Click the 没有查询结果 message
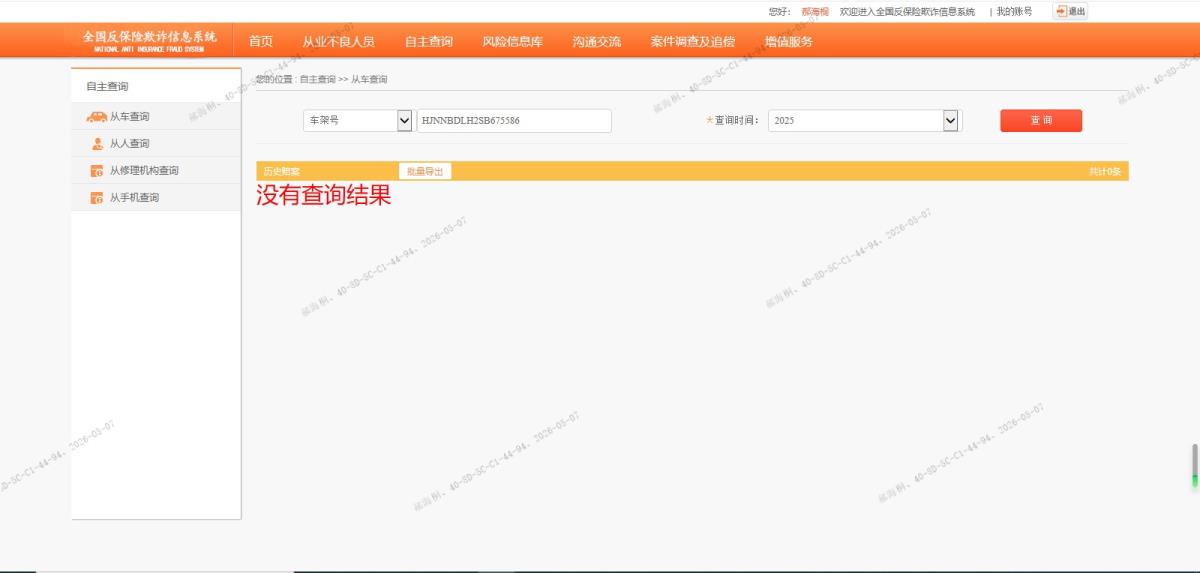The image size is (1200, 573). click(323, 195)
